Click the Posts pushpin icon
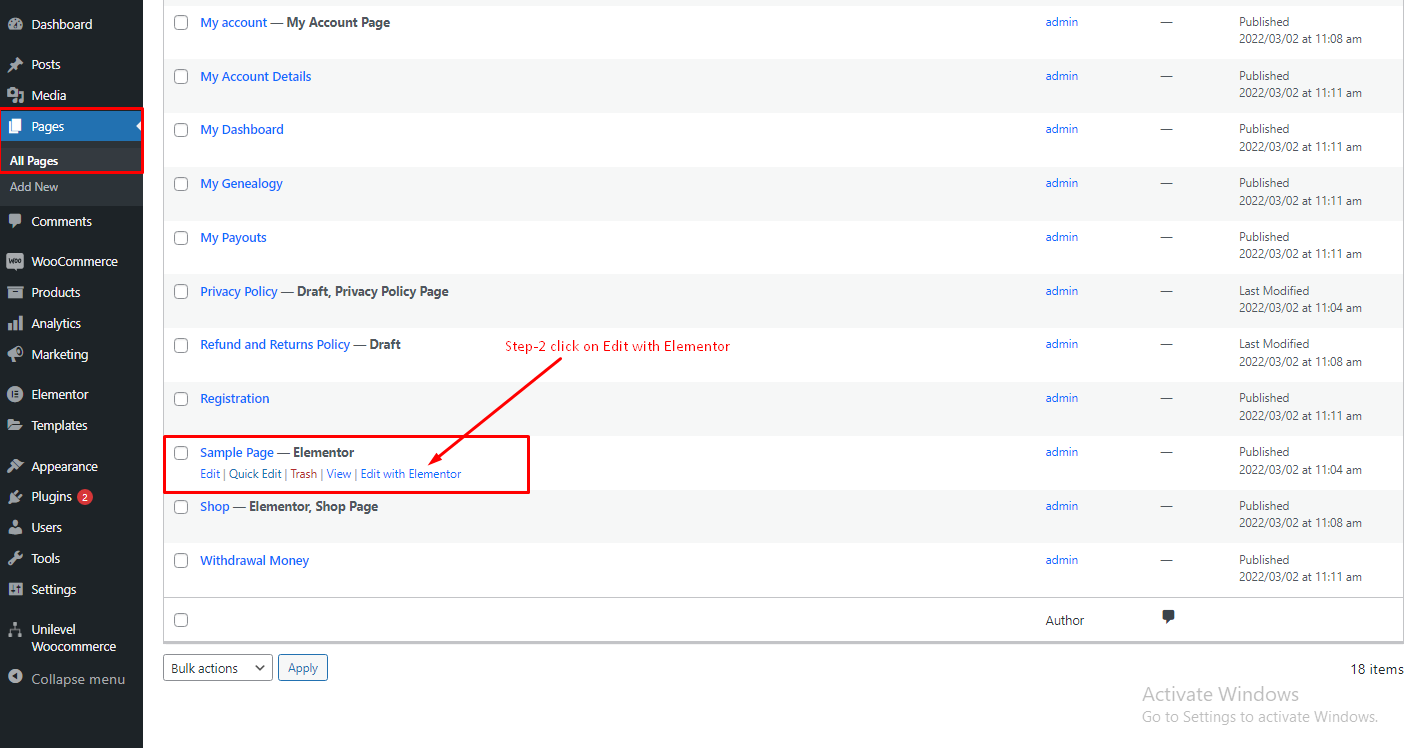1420x748 pixels. pyautogui.click(x=15, y=65)
